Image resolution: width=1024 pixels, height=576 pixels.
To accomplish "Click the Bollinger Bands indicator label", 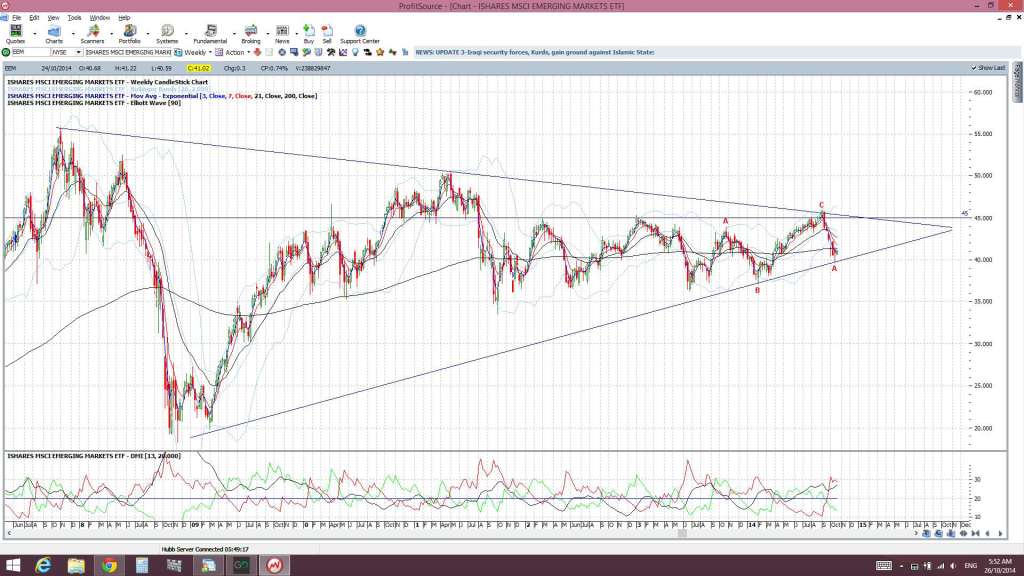I will point(108,89).
